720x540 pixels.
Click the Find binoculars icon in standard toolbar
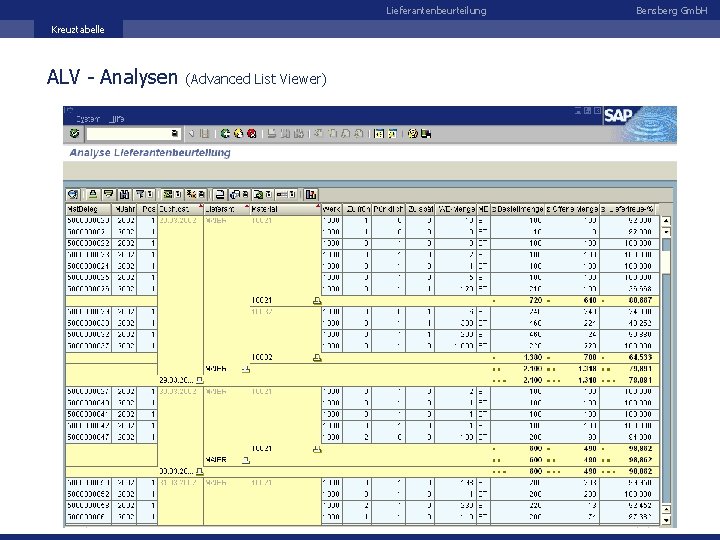click(285, 134)
